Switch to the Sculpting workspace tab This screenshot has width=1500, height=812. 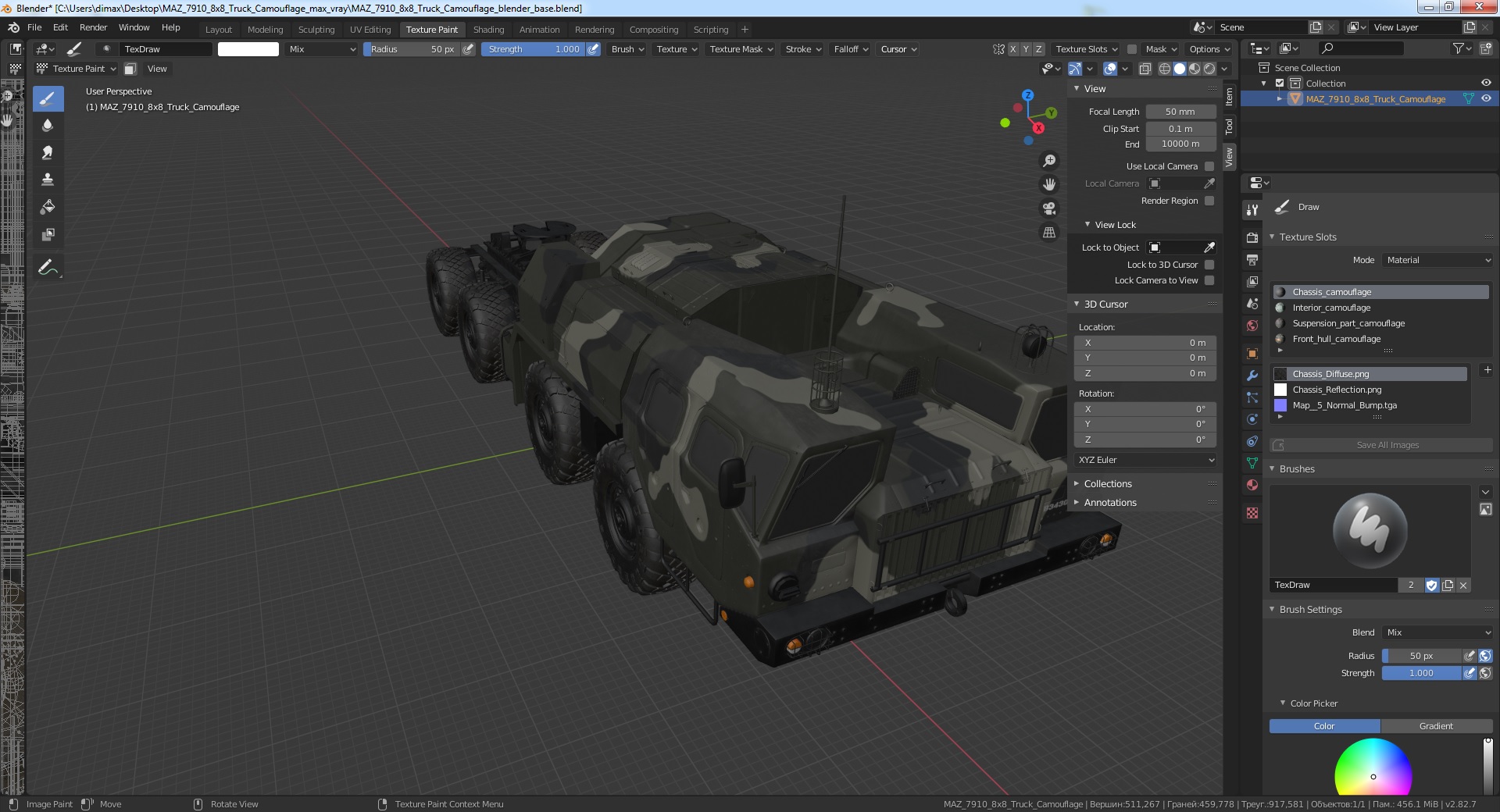[316, 30]
